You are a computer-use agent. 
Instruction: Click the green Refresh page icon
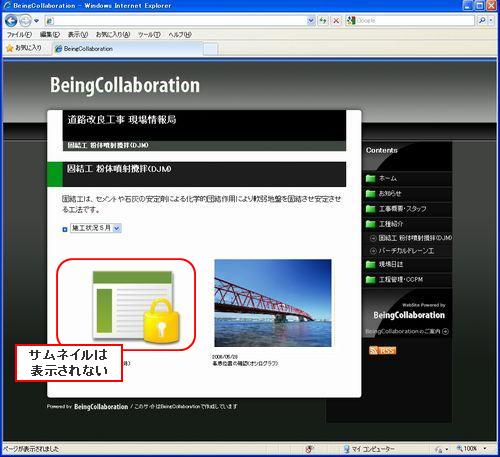tap(323, 21)
